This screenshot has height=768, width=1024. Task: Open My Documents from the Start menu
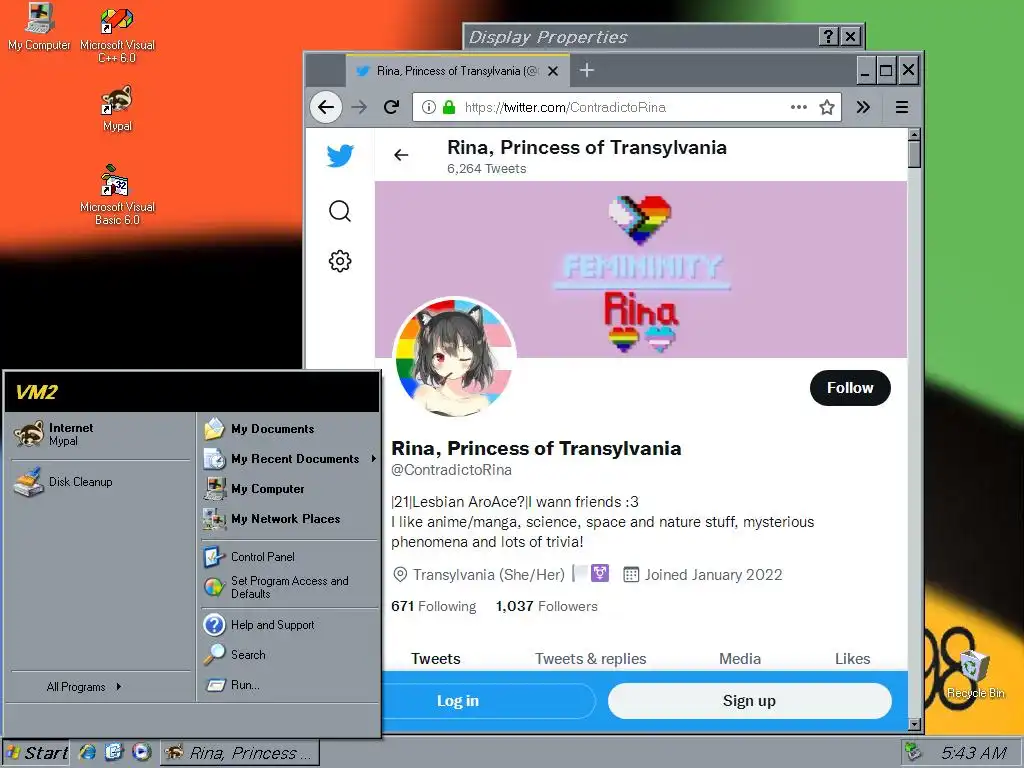pos(291,428)
